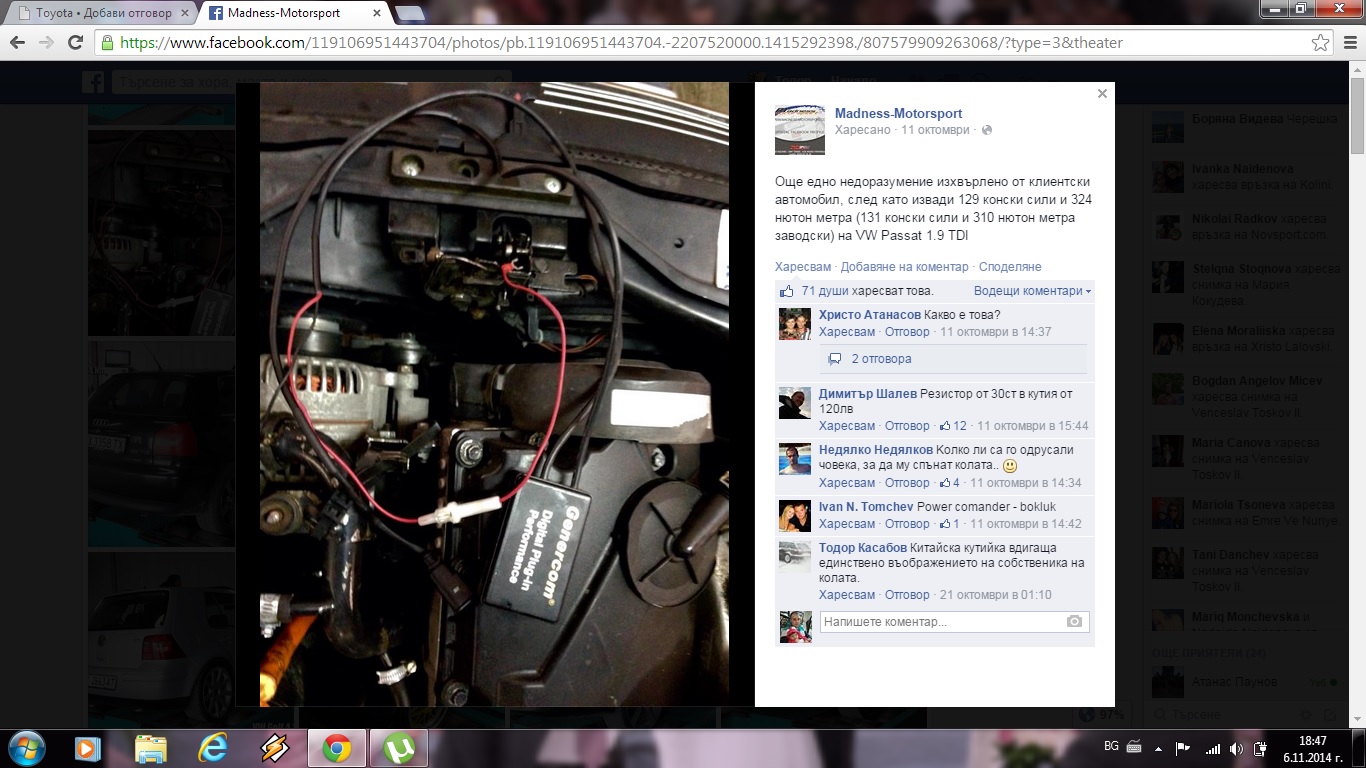The height and width of the screenshot is (768, 1366).
Task: Bookmark page with the star icon
Action: coord(1320,43)
